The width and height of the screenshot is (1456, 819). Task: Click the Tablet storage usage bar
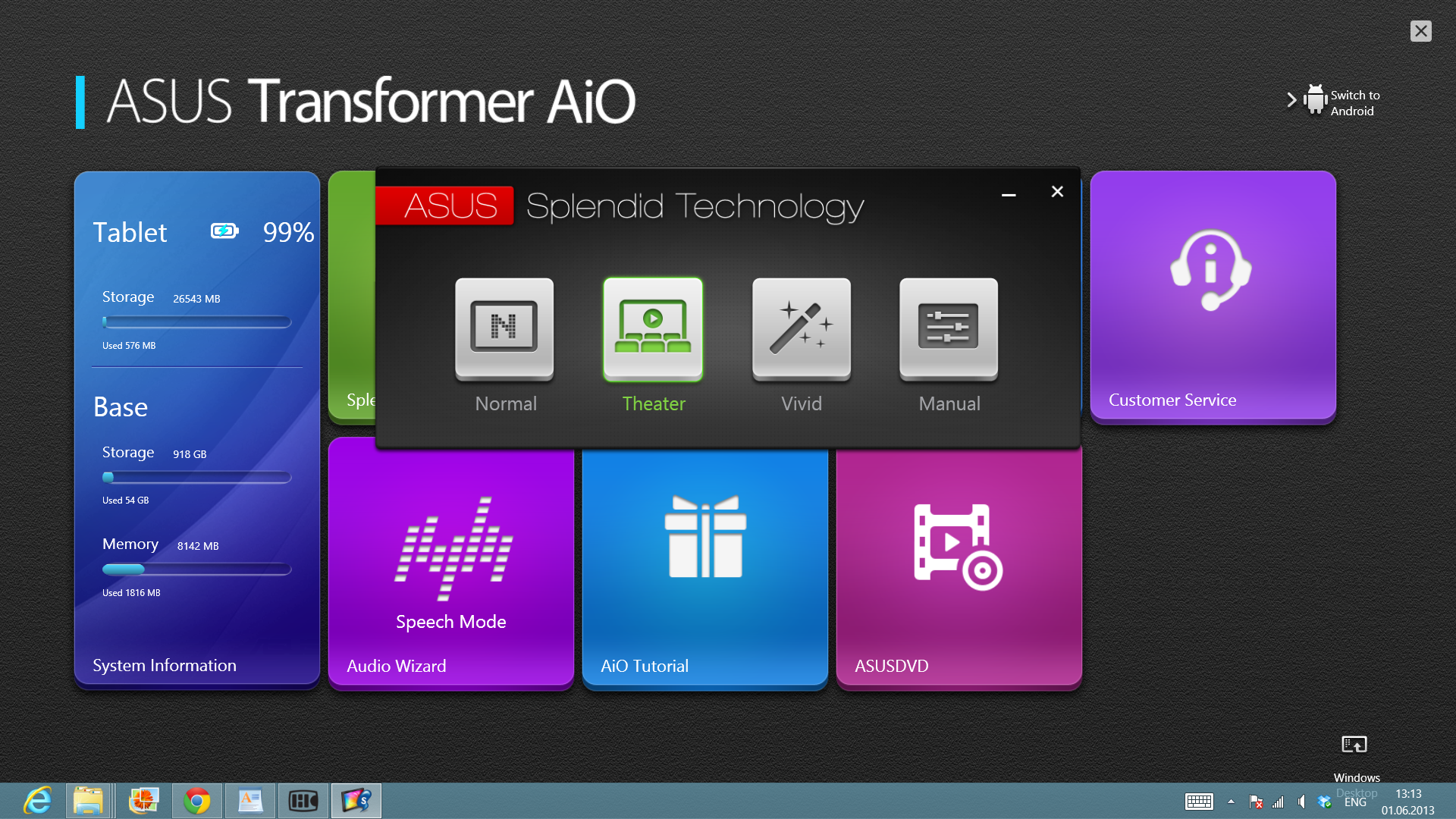pos(197,322)
